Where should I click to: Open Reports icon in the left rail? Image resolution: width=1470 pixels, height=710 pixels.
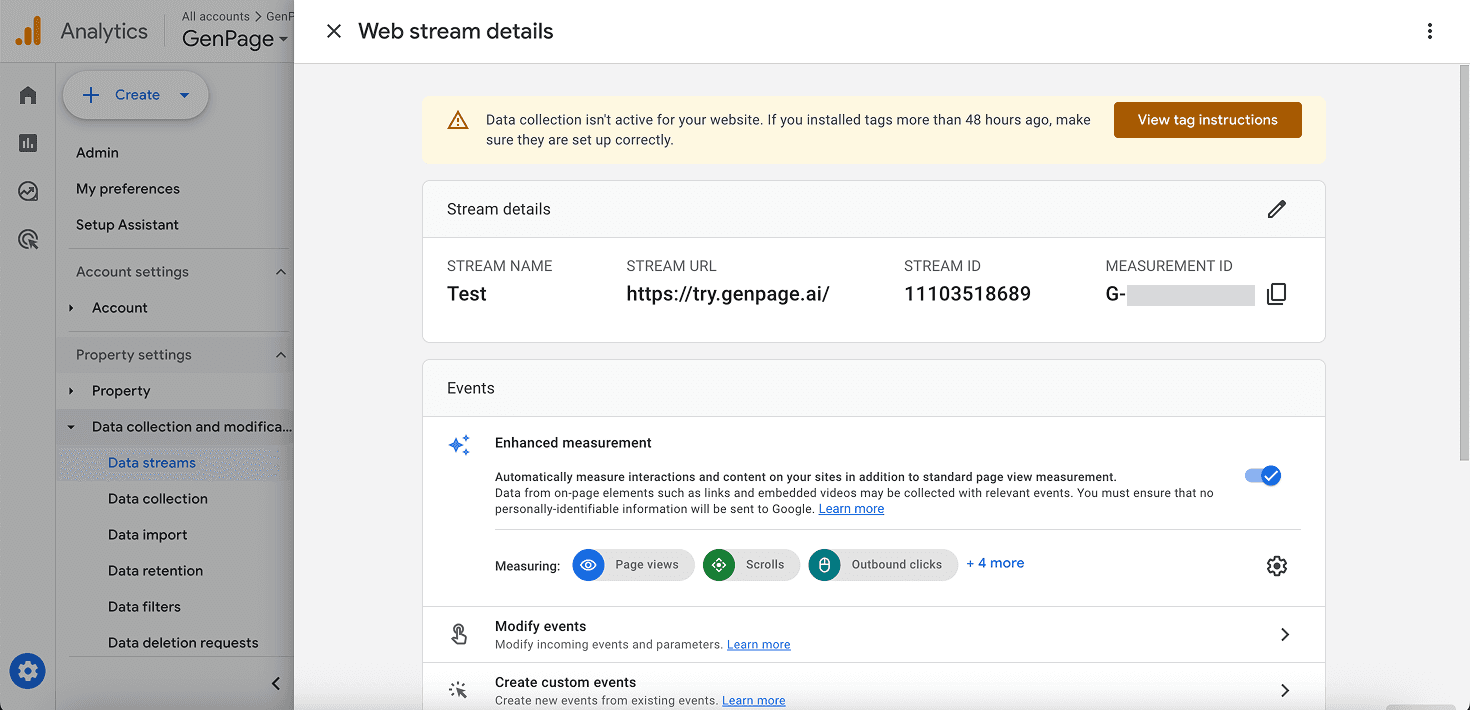coord(28,143)
